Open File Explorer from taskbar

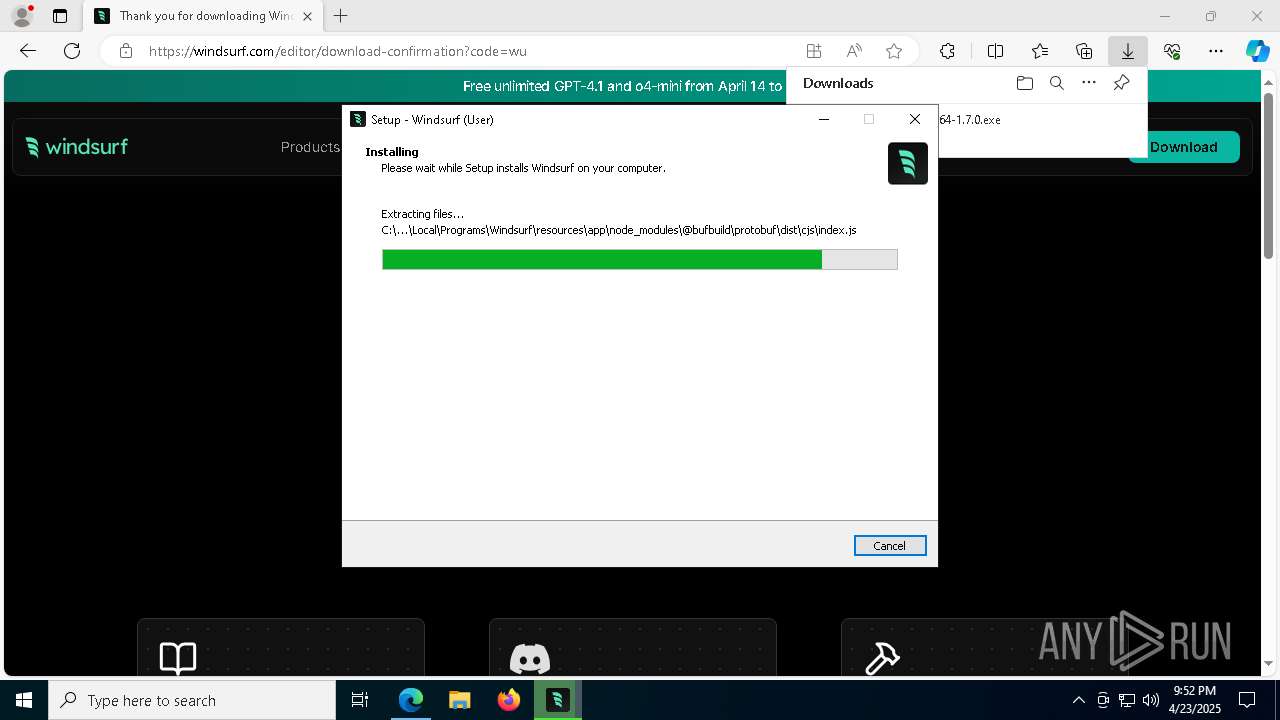click(460, 700)
